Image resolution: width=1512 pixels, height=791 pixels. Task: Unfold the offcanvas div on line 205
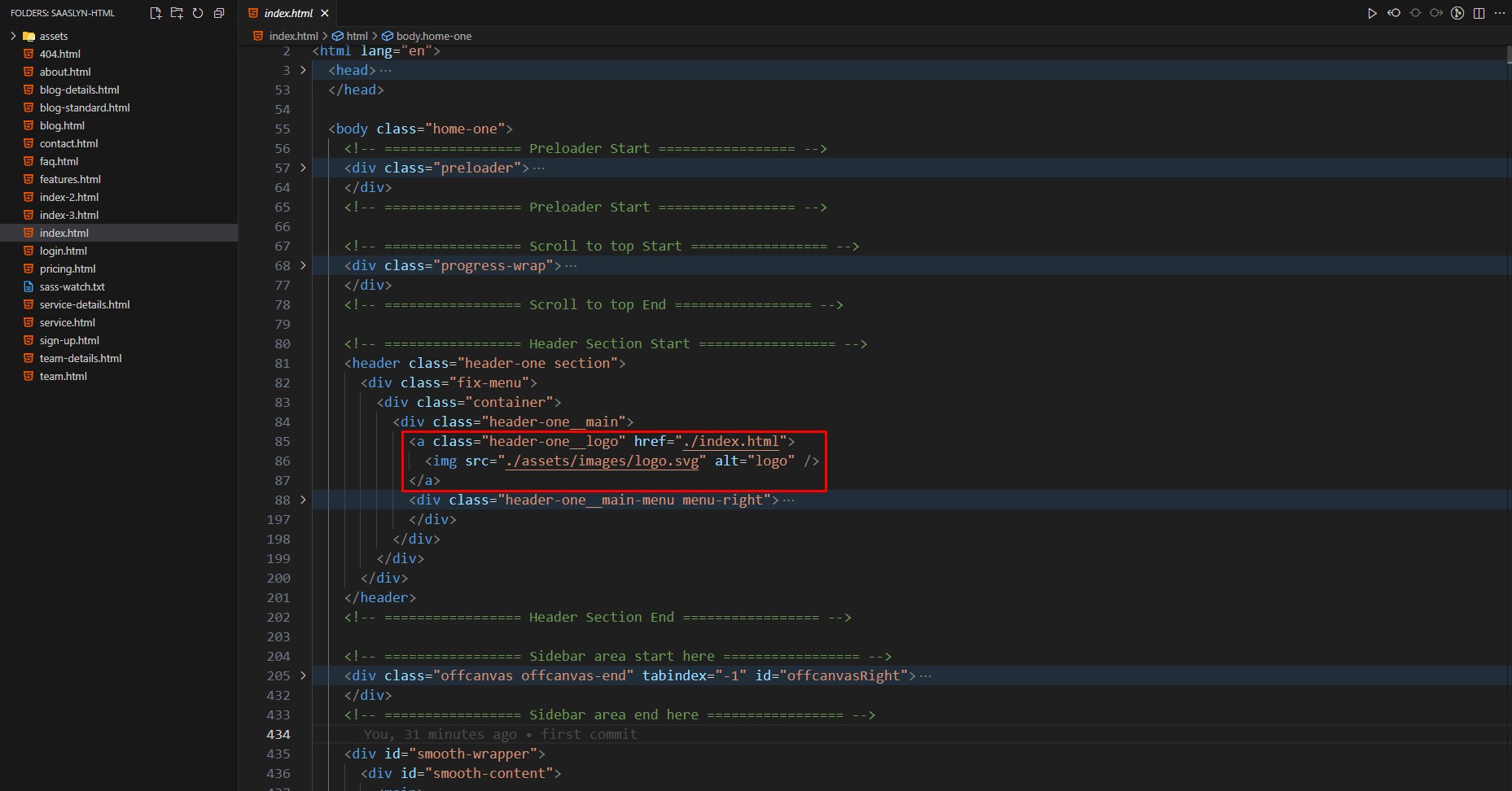click(x=303, y=675)
